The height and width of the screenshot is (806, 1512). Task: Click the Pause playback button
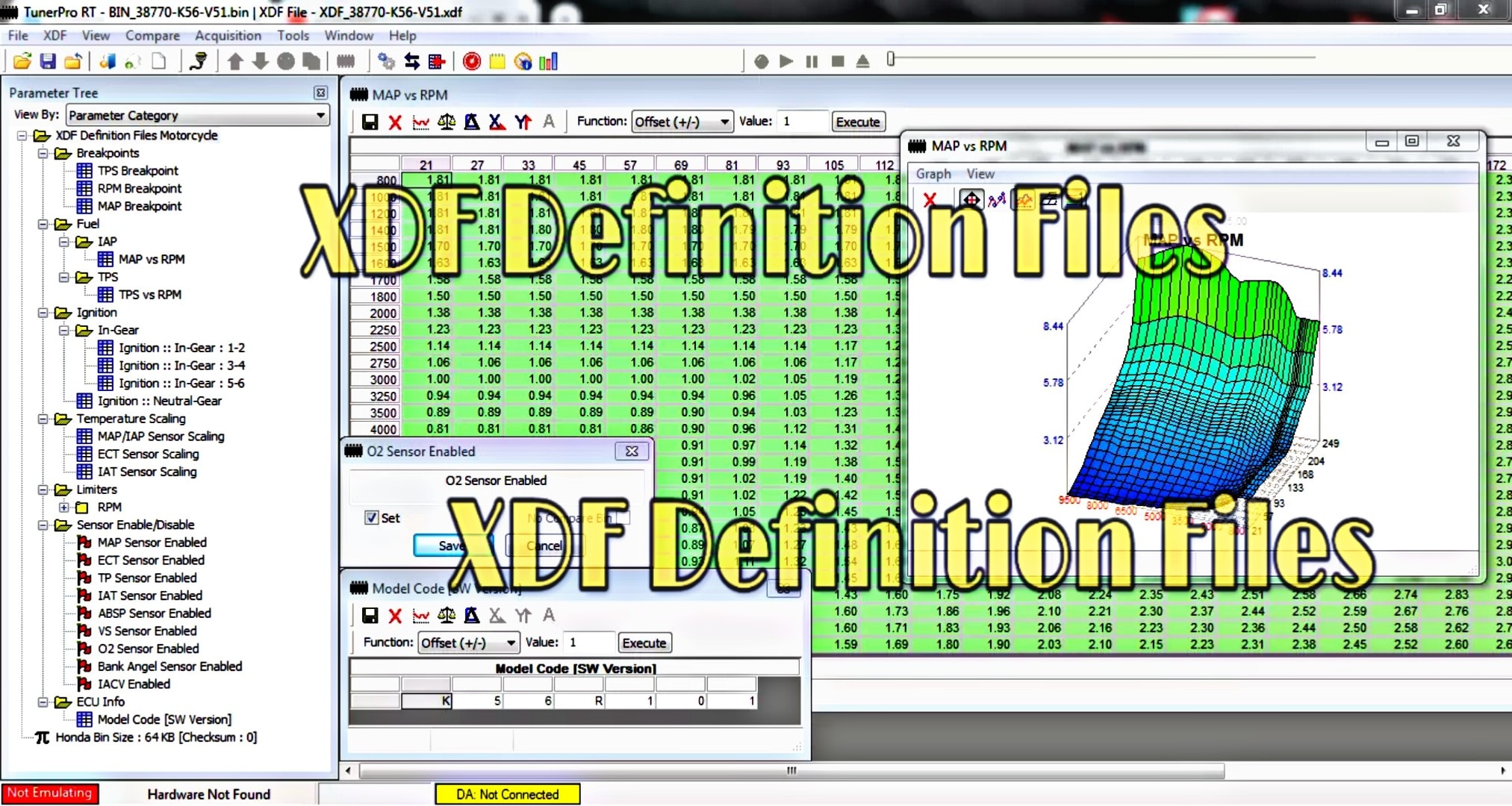[x=812, y=61]
